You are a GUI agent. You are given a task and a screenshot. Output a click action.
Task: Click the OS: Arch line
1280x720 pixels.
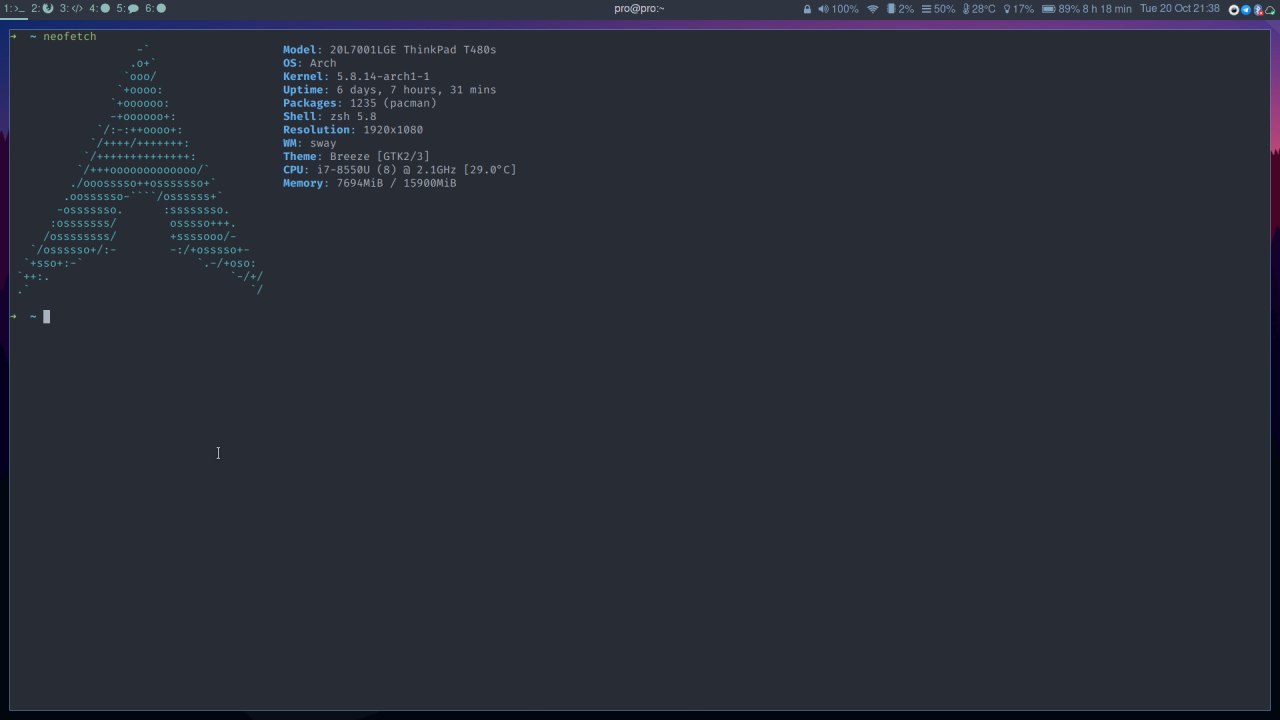[310, 63]
